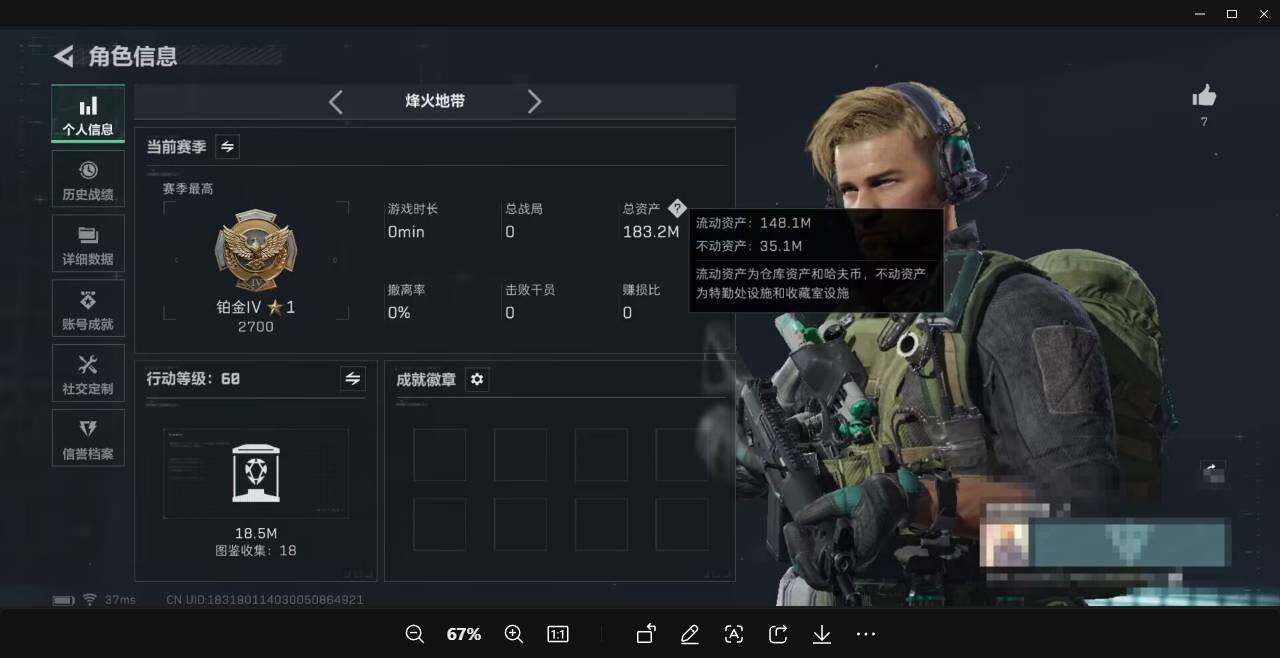Click the 铂金IV rank badge
1280x658 pixels.
coord(255,249)
